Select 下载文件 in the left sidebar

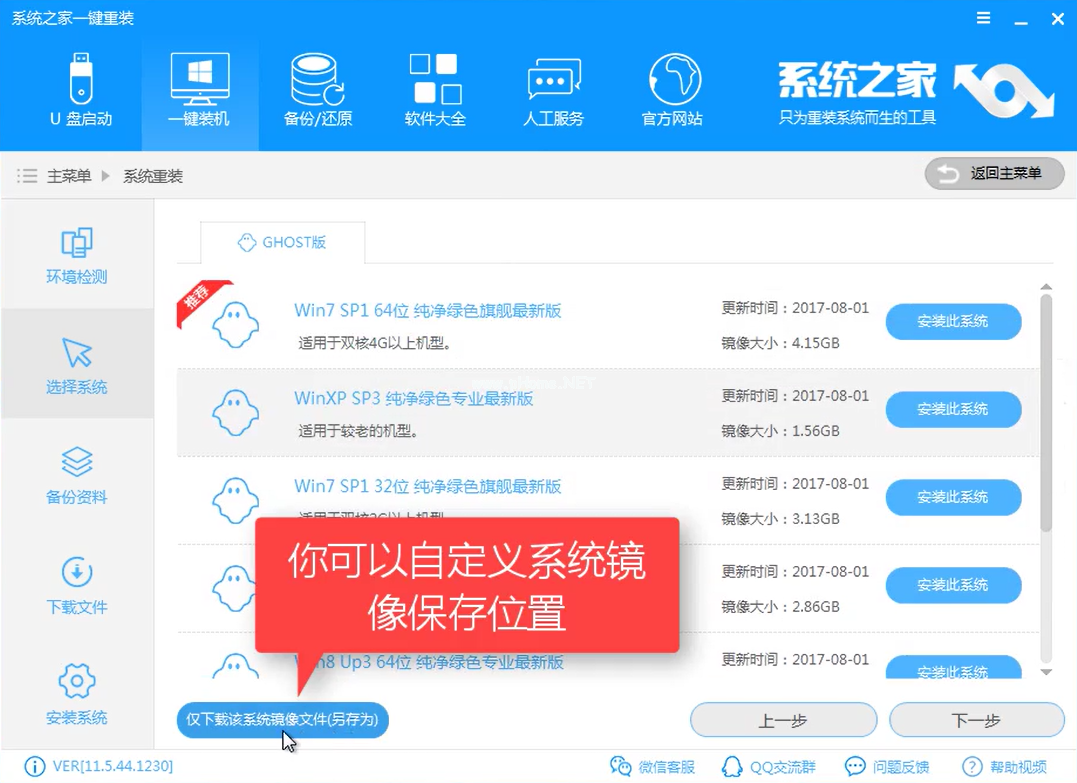78,585
